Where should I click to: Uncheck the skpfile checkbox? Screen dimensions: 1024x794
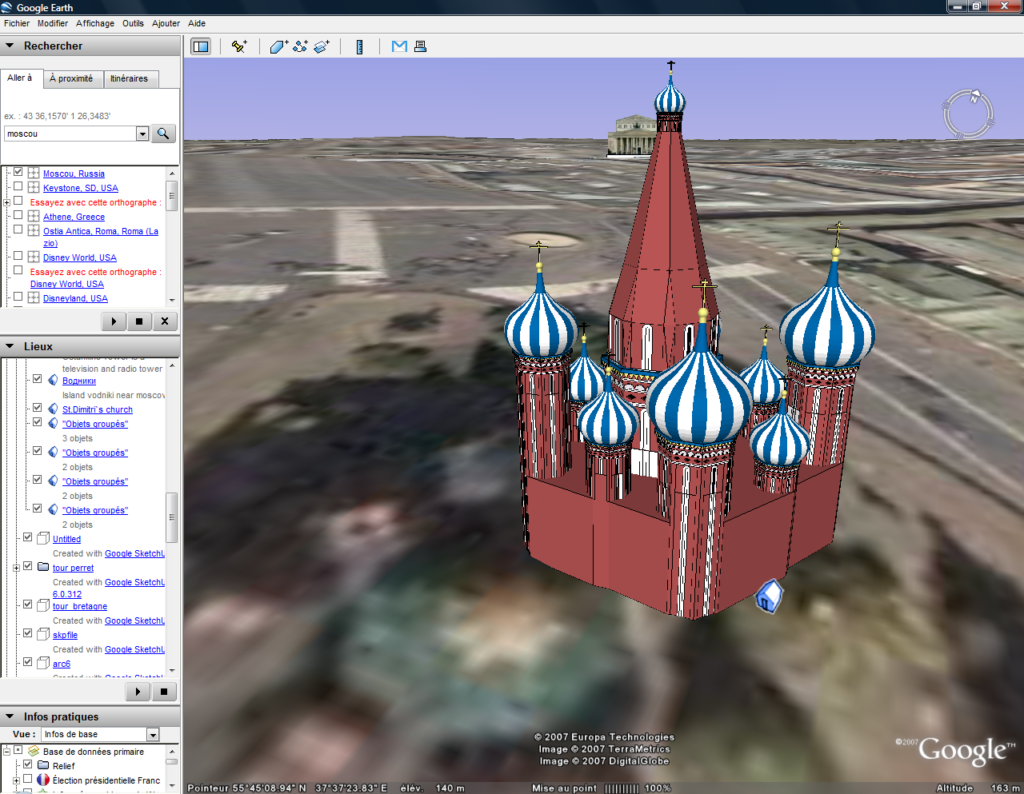coord(27,633)
